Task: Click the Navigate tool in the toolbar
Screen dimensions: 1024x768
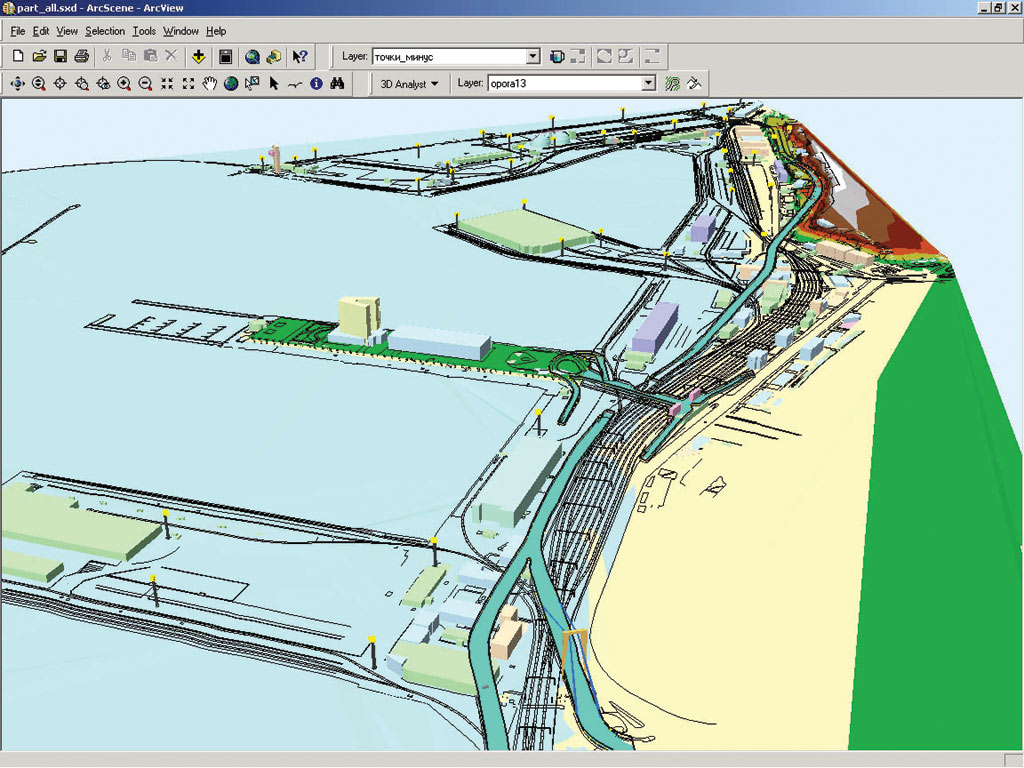Action: (17, 84)
